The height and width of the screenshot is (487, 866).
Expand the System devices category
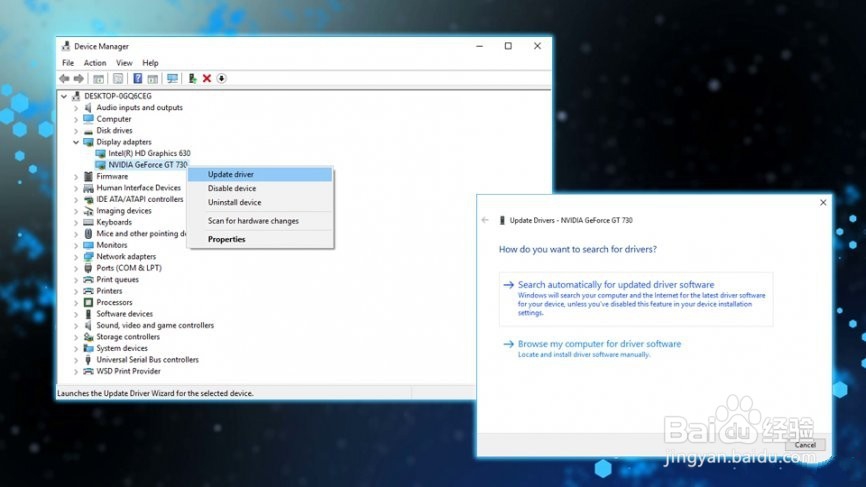click(x=76, y=348)
